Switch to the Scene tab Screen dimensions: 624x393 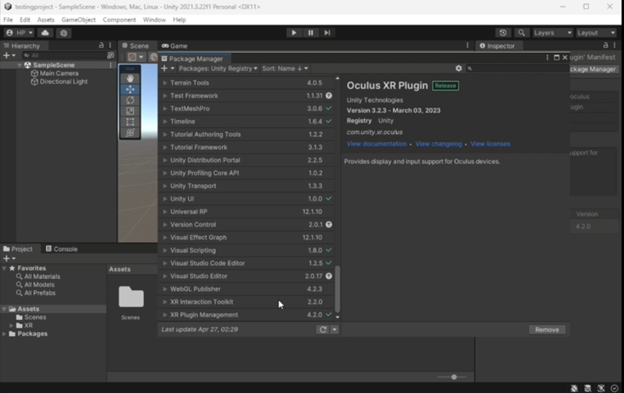coord(136,46)
